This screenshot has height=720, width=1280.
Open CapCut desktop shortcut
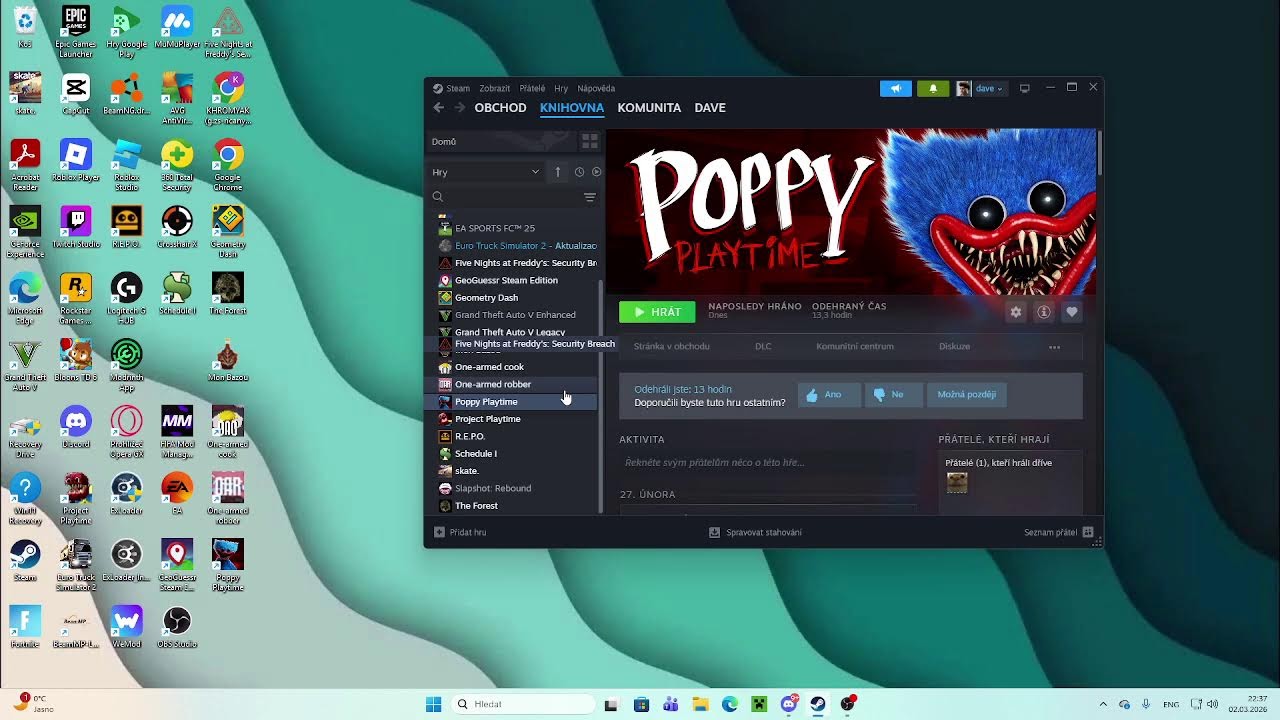[x=75, y=94]
